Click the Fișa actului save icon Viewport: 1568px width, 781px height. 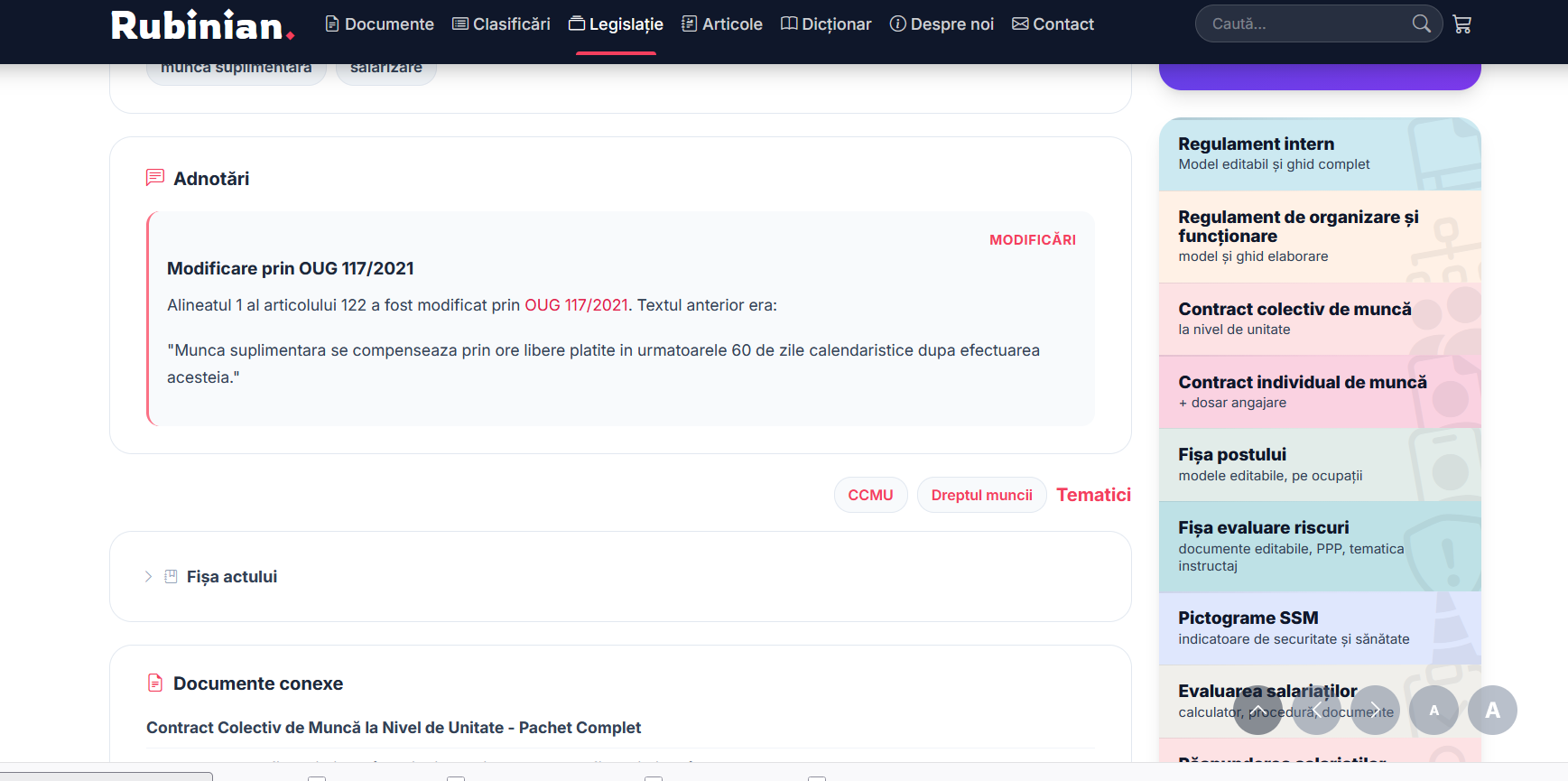tap(171, 576)
